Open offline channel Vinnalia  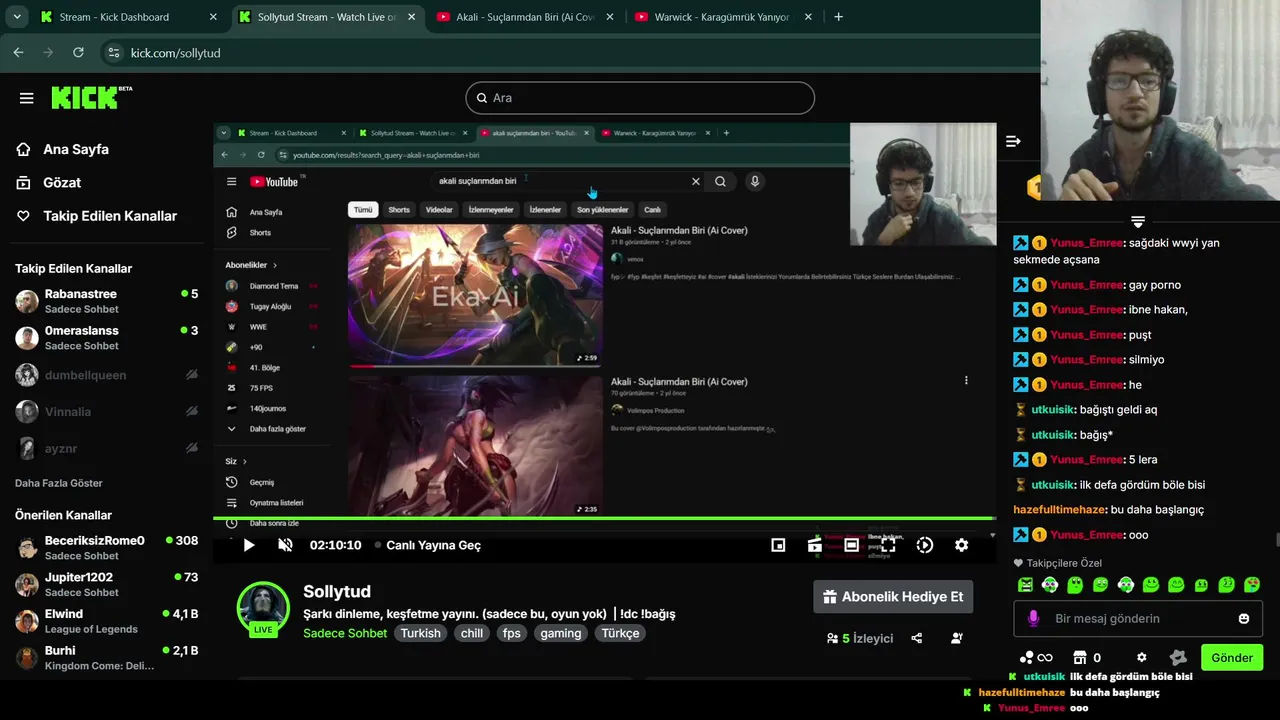click(106, 411)
